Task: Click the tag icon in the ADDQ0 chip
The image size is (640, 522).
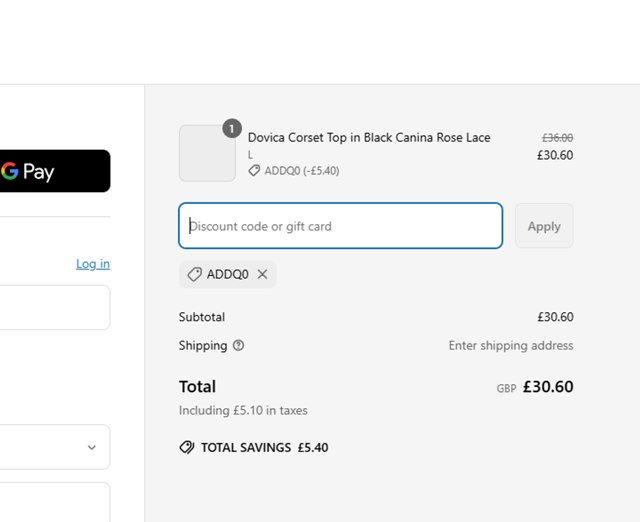Action: (x=194, y=274)
